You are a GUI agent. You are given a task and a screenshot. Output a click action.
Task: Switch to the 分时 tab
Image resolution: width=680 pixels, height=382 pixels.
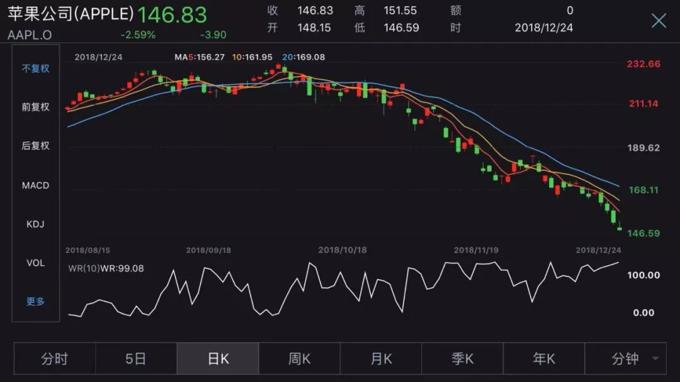(54, 359)
